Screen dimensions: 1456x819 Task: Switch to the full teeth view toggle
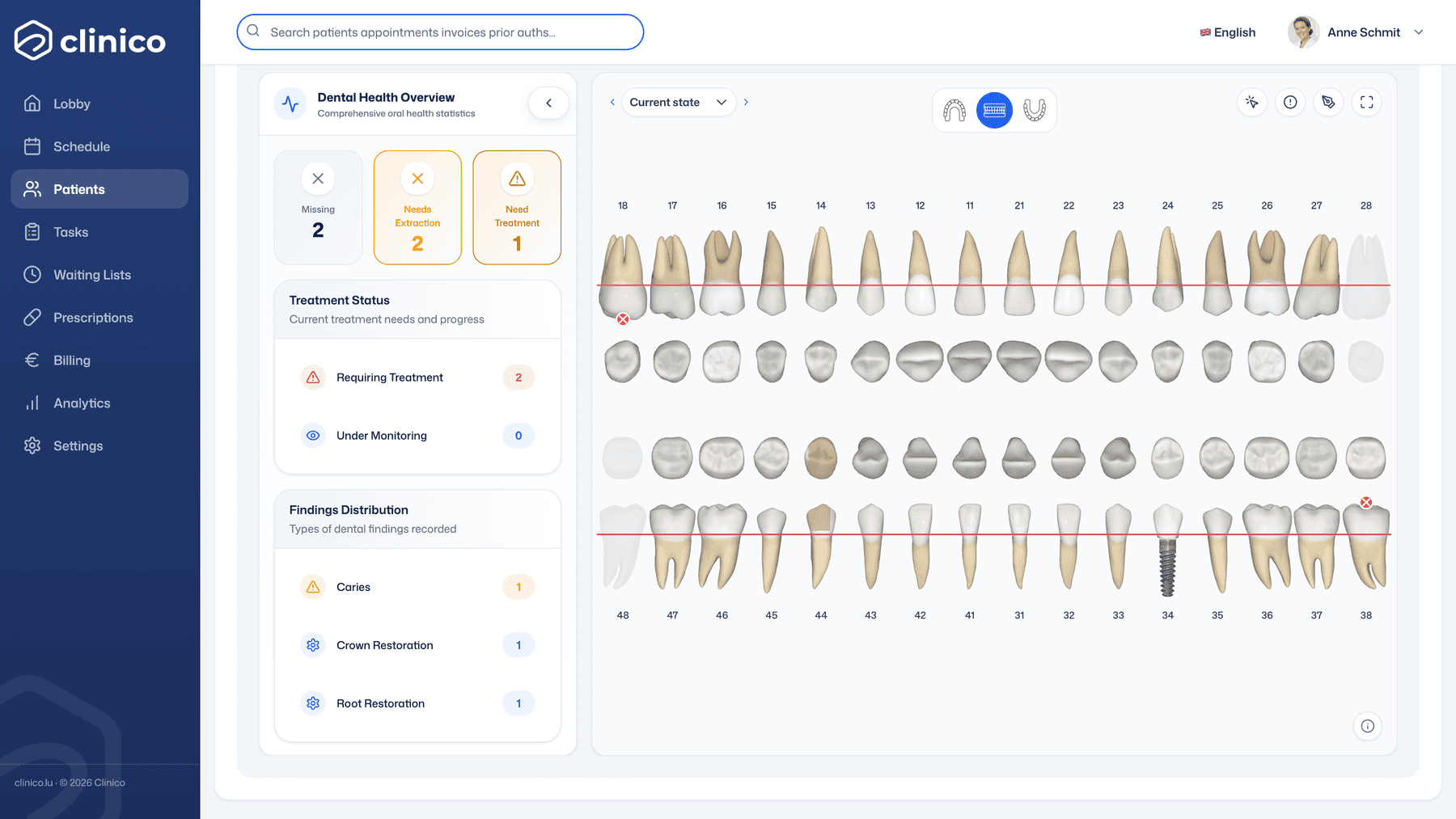[994, 110]
